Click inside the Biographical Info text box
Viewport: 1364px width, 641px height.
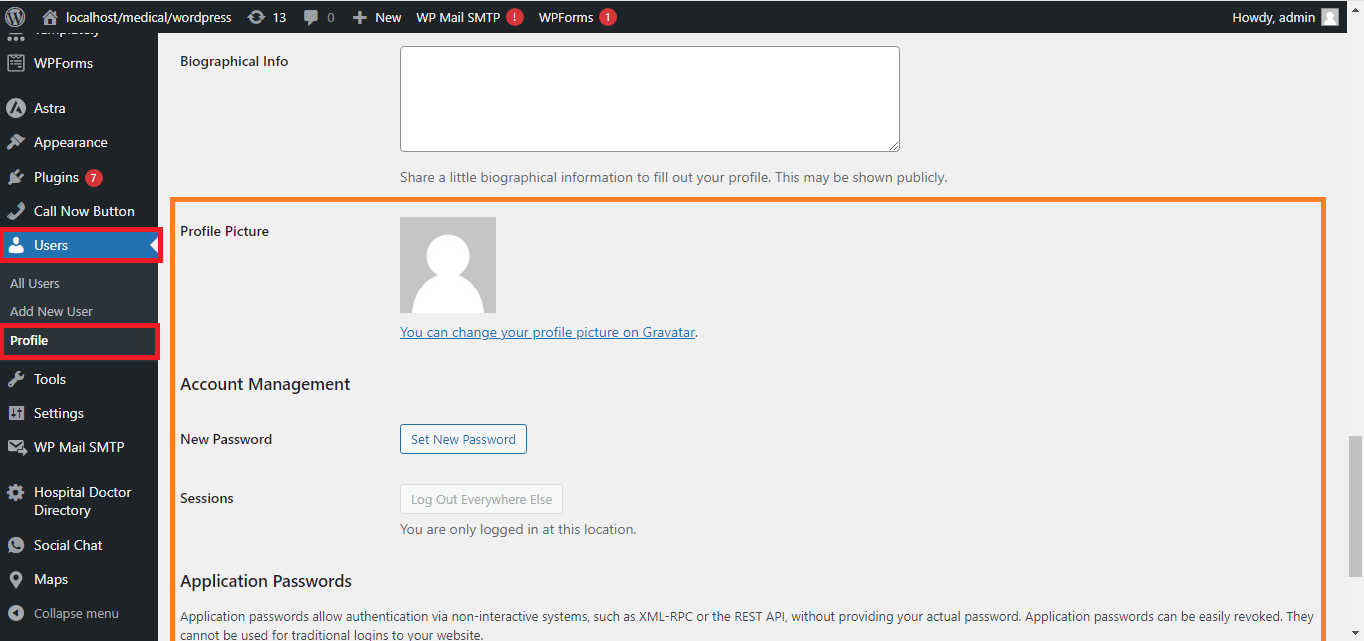pyautogui.click(x=649, y=98)
